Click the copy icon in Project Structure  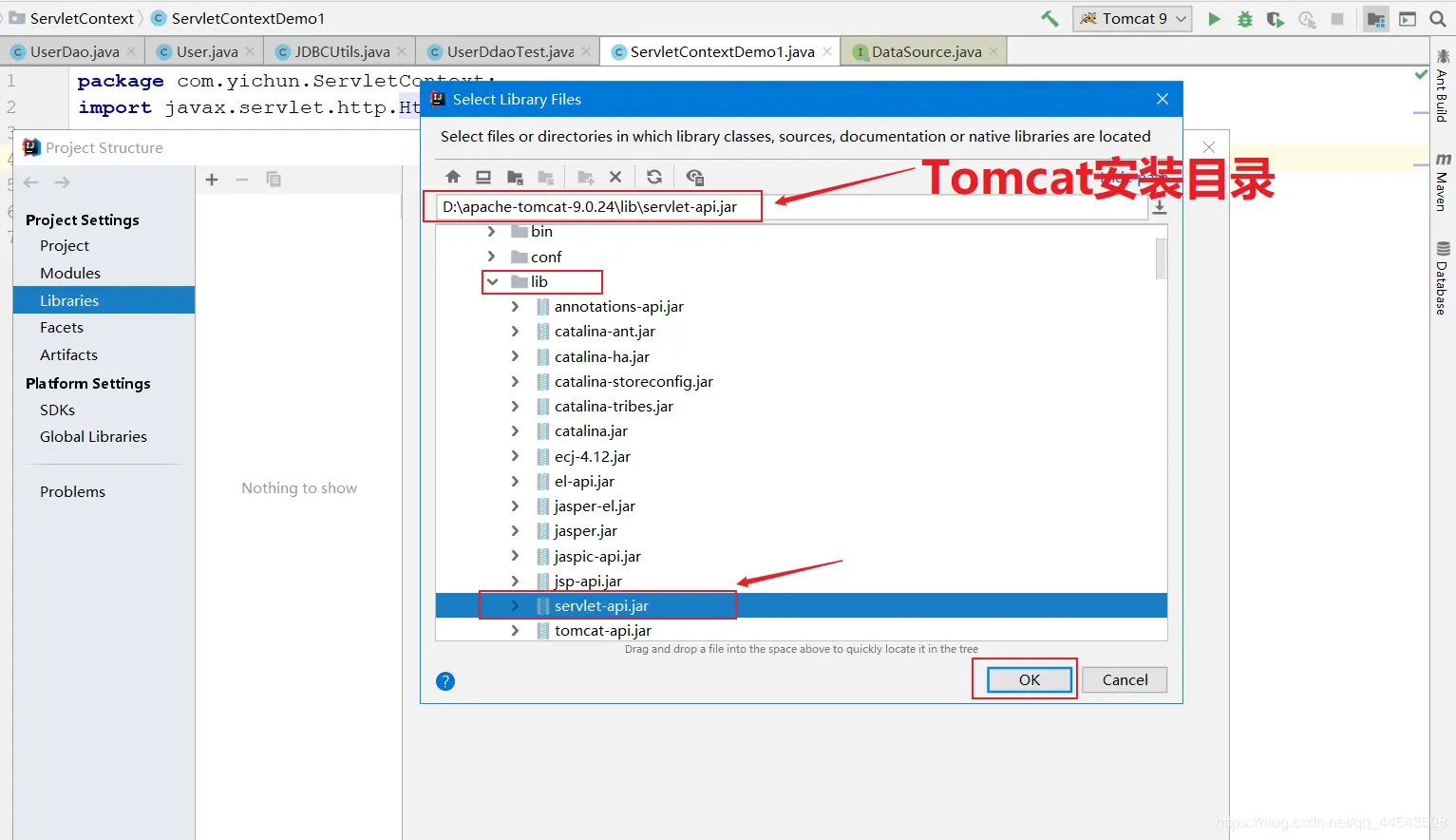[274, 180]
